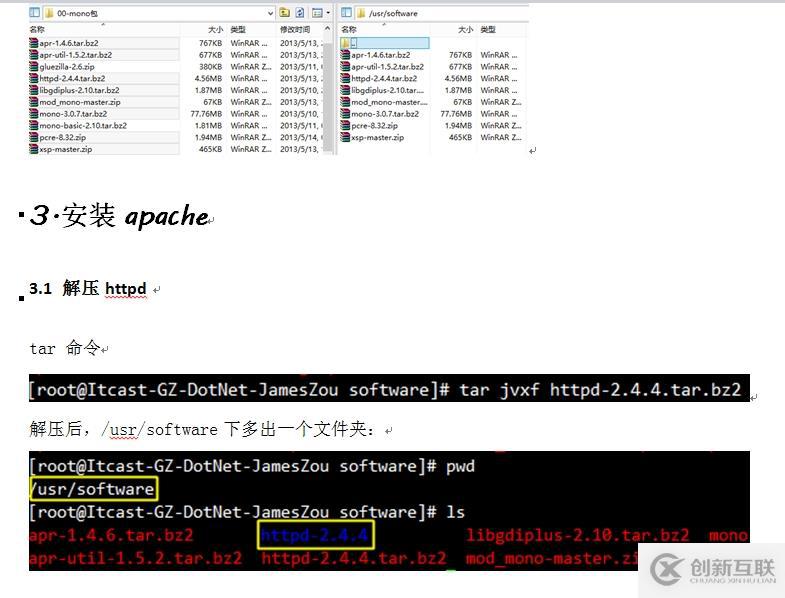The width and height of the screenshot is (785, 598).
Task: Click archive icon of libgdiplus-2.10.tar in right pane
Action: 345,90
